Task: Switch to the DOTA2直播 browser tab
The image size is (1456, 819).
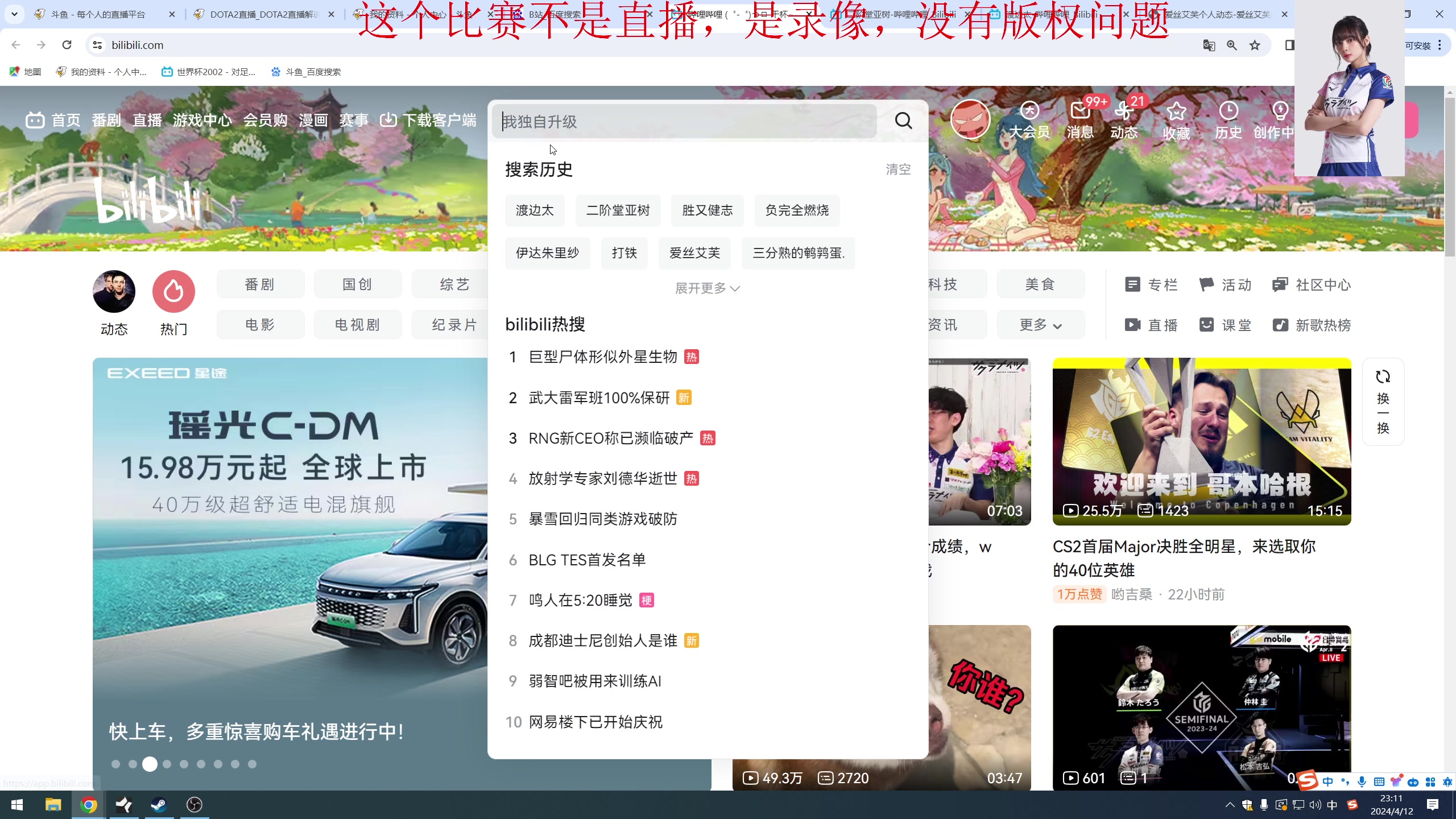Action: [264, 14]
